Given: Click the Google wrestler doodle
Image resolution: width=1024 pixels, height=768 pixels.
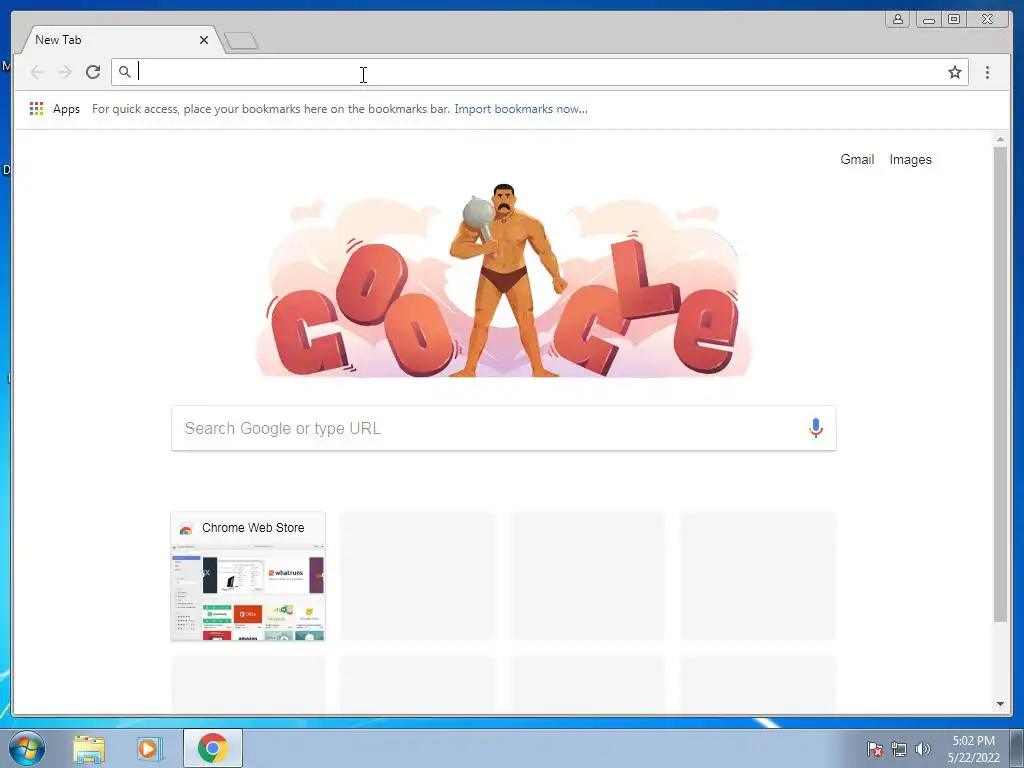Looking at the screenshot, I should point(503,281).
